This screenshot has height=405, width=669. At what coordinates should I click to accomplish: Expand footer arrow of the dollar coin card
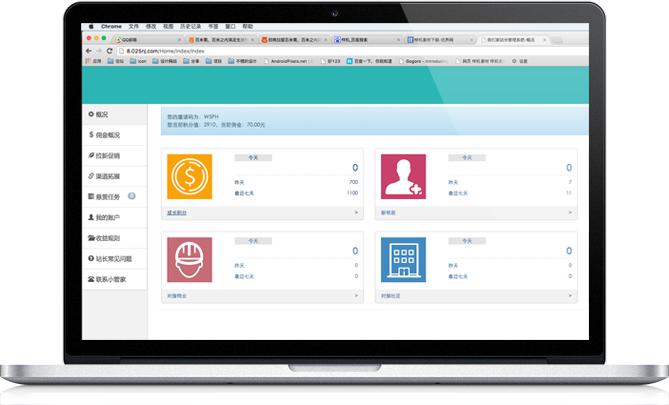click(357, 213)
